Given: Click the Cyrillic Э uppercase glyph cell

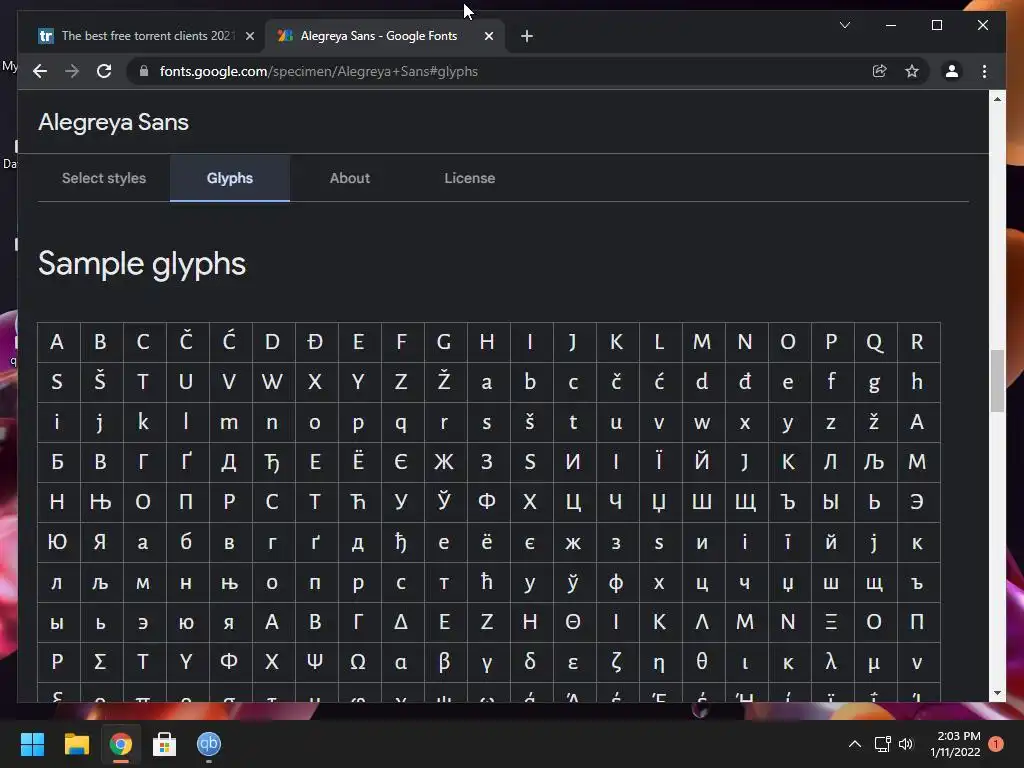Looking at the screenshot, I should click(917, 502).
